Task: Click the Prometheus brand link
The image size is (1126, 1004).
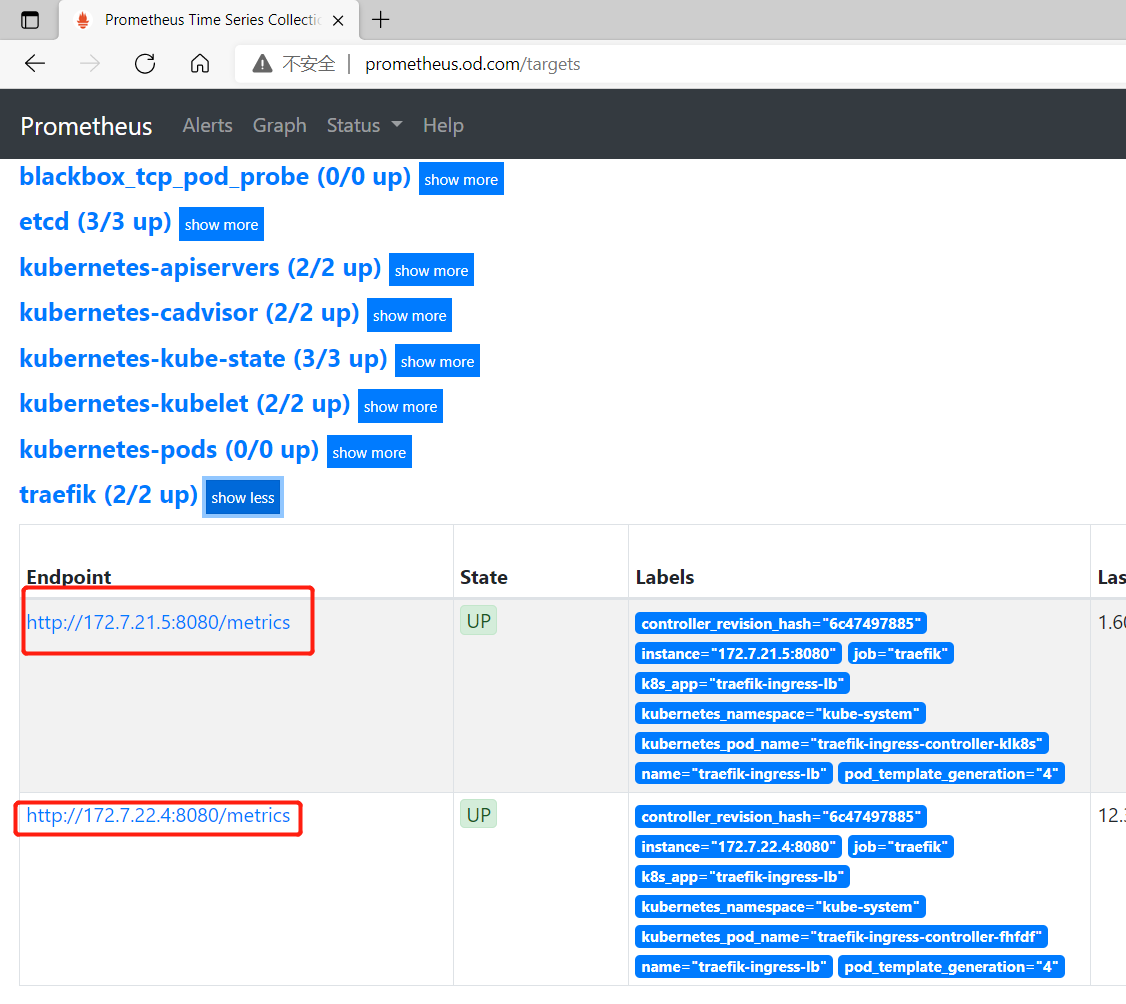Action: [86, 126]
